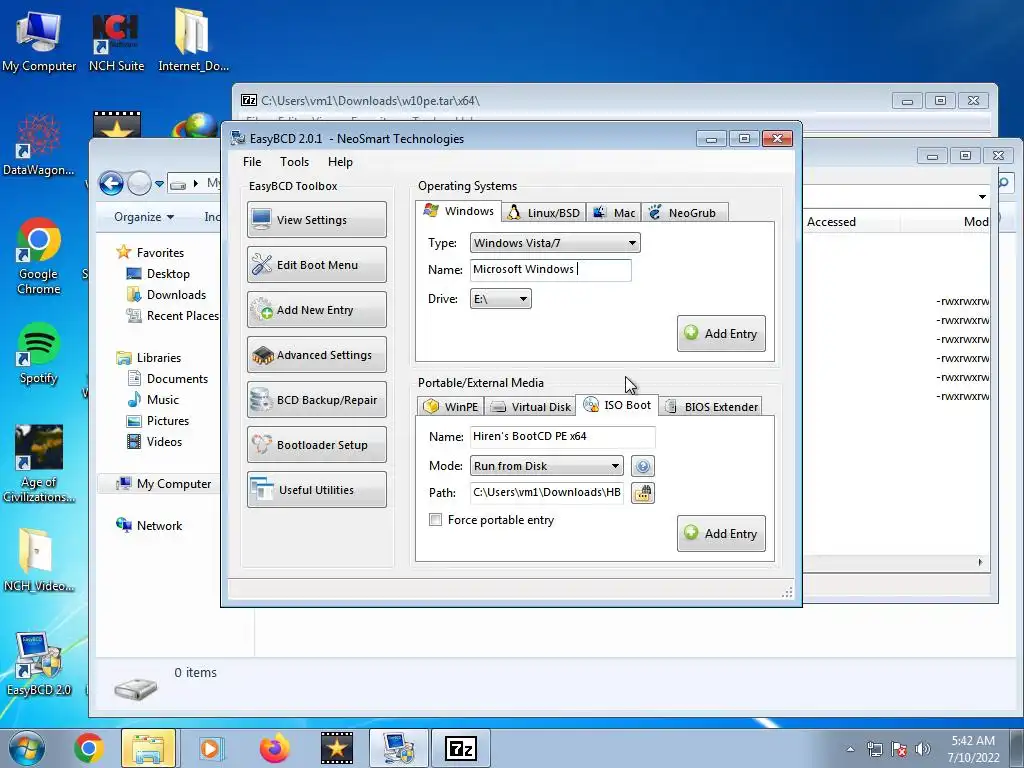This screenshot has height=768, width=1024.
Task: Expand the Mode dropdown Run from Disk
Action: coord(547,466)
